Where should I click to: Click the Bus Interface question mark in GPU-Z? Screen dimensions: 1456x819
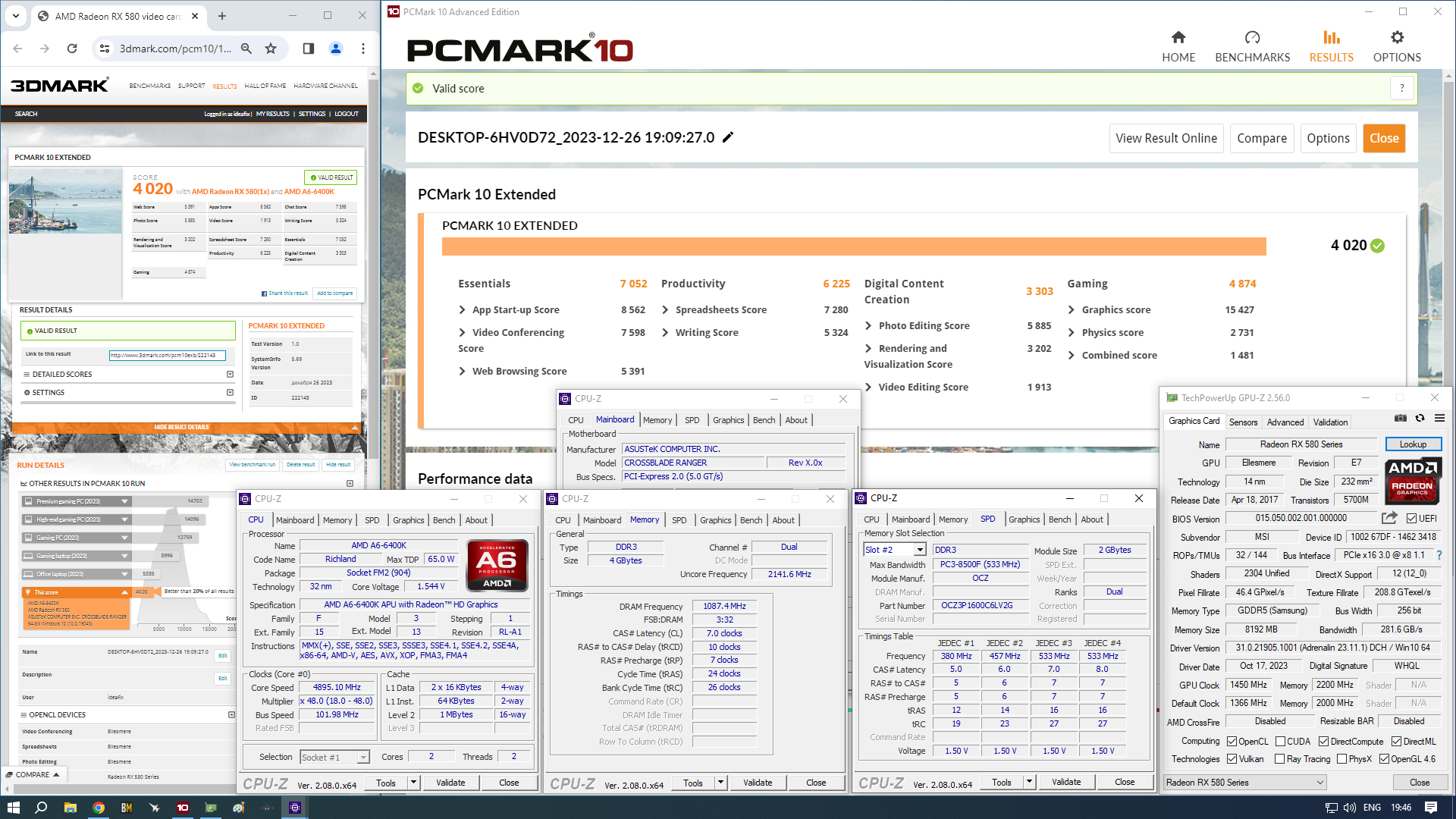[1439, 555]
